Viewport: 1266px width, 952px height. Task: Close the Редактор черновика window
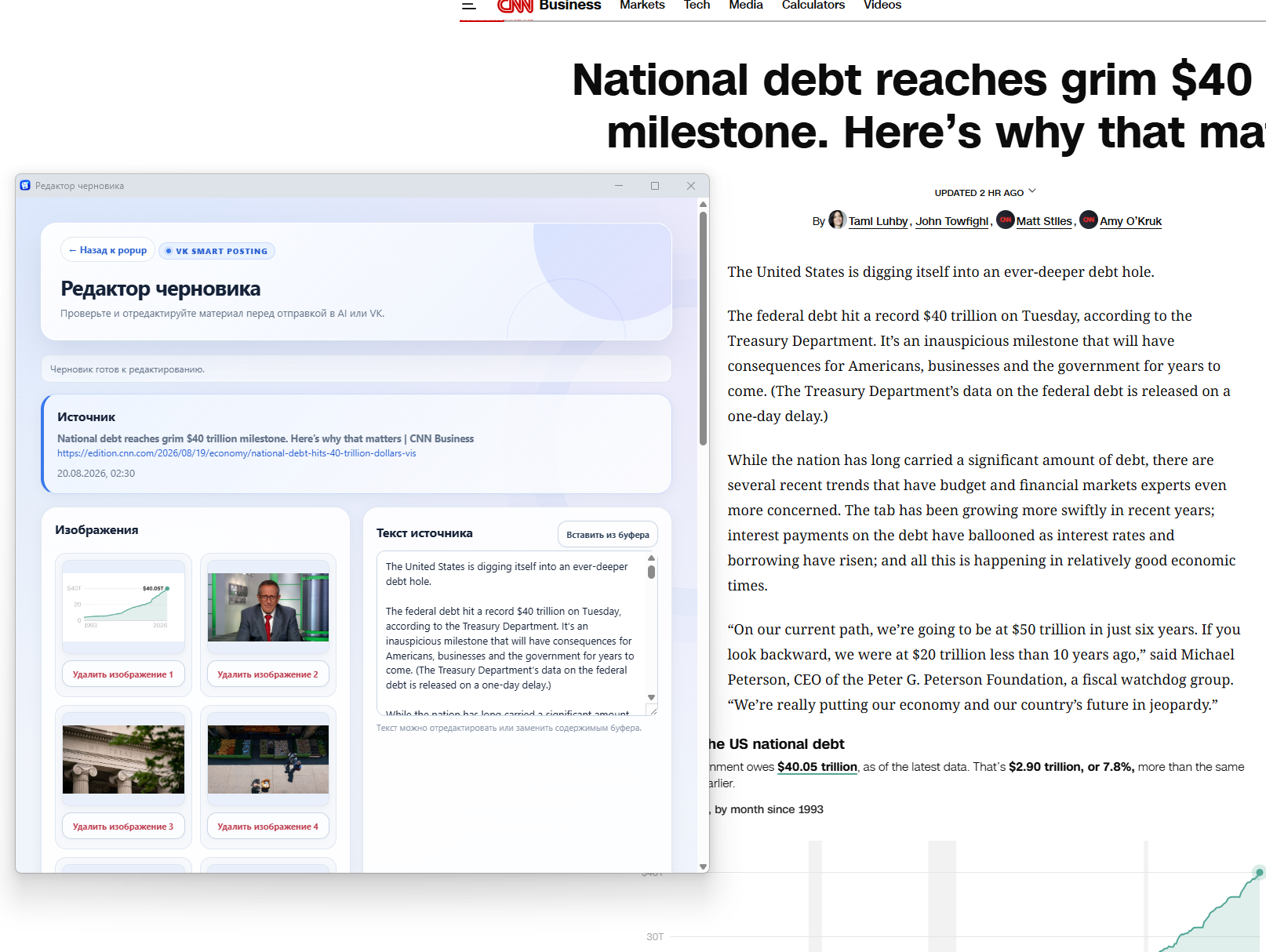click(x=691, y=186)
